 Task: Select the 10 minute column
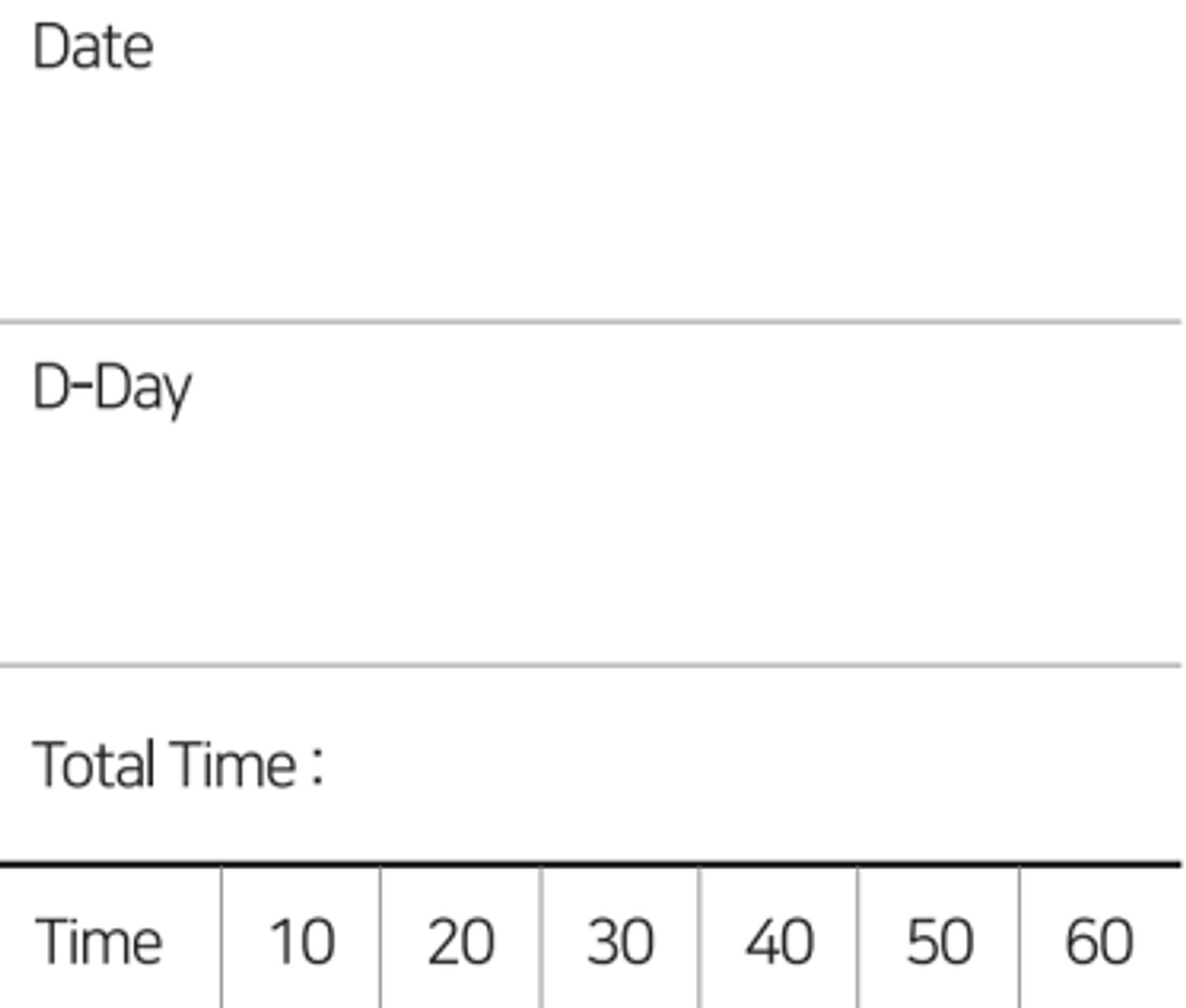pos(301,941)
